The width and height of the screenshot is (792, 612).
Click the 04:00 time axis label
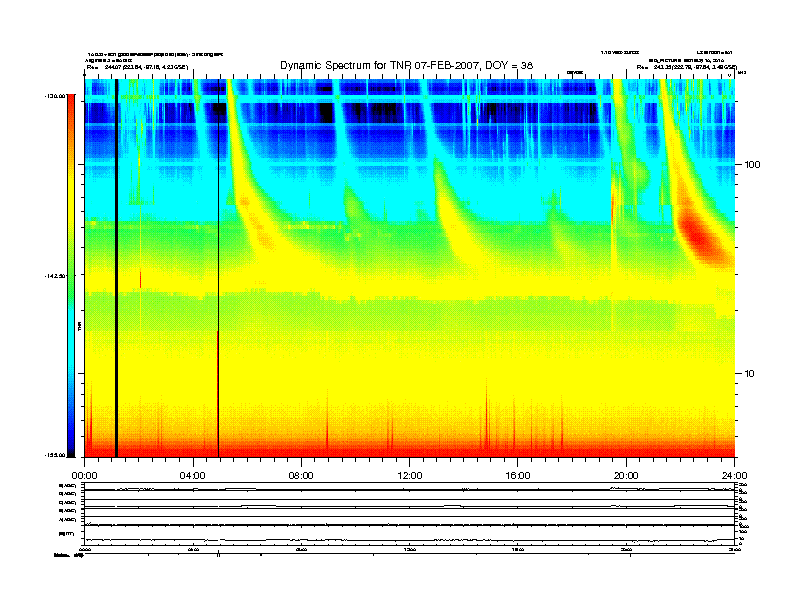tap(193, 476)
